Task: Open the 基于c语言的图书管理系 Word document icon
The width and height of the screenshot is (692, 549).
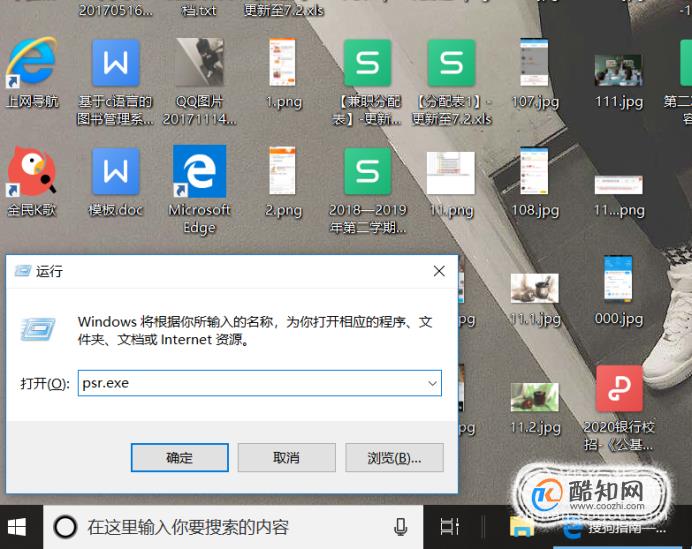Action: coord(116,63)
